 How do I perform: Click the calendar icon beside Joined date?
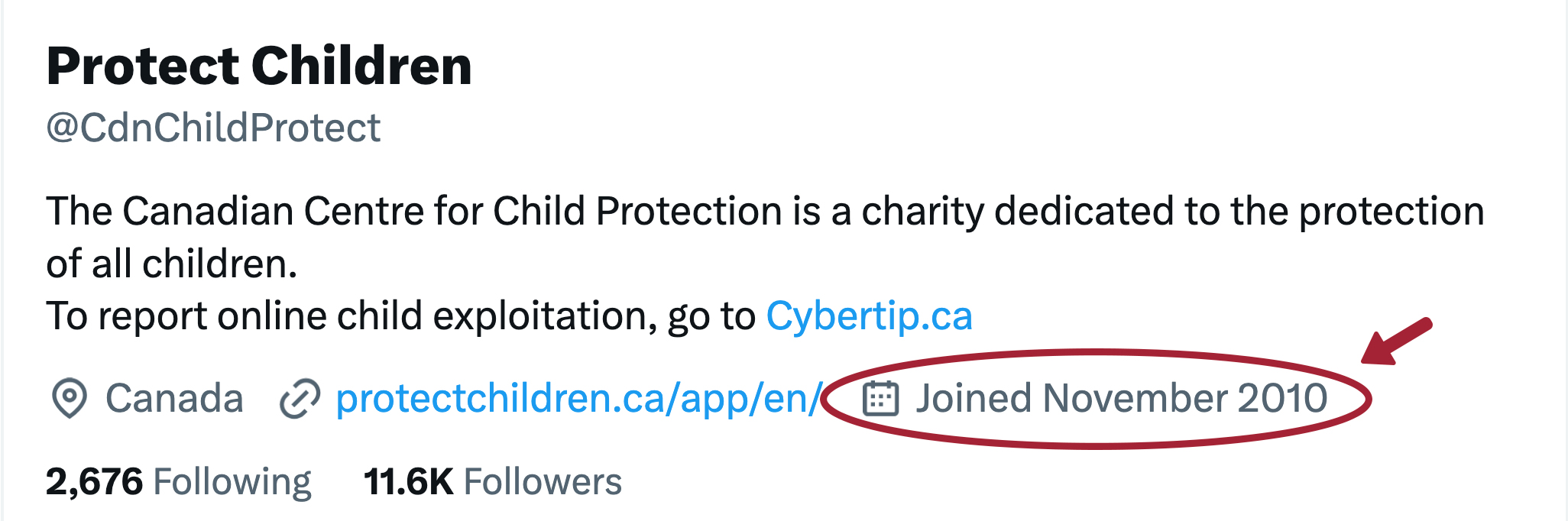880,398
